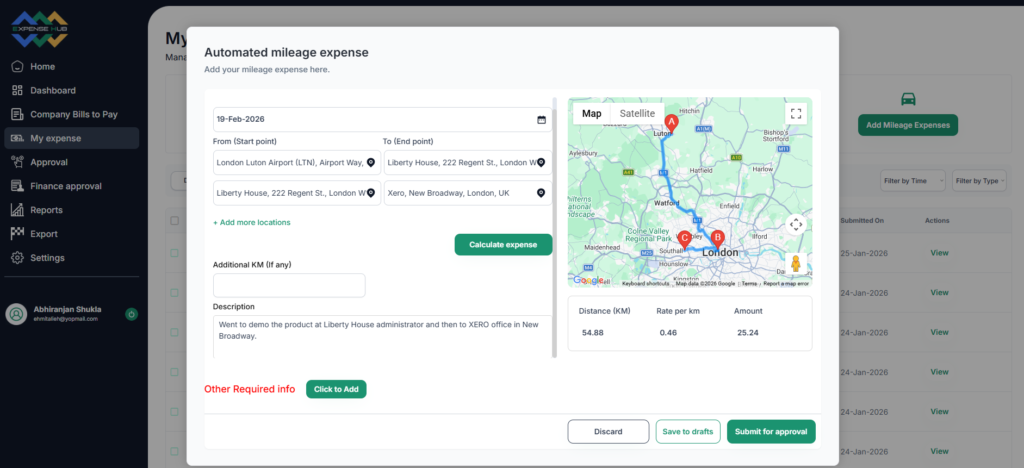Image resolution: width=1024 pixels, height=468 pixels.
Task: Open Filter by Type dropdown
Action: click(979, 181)
